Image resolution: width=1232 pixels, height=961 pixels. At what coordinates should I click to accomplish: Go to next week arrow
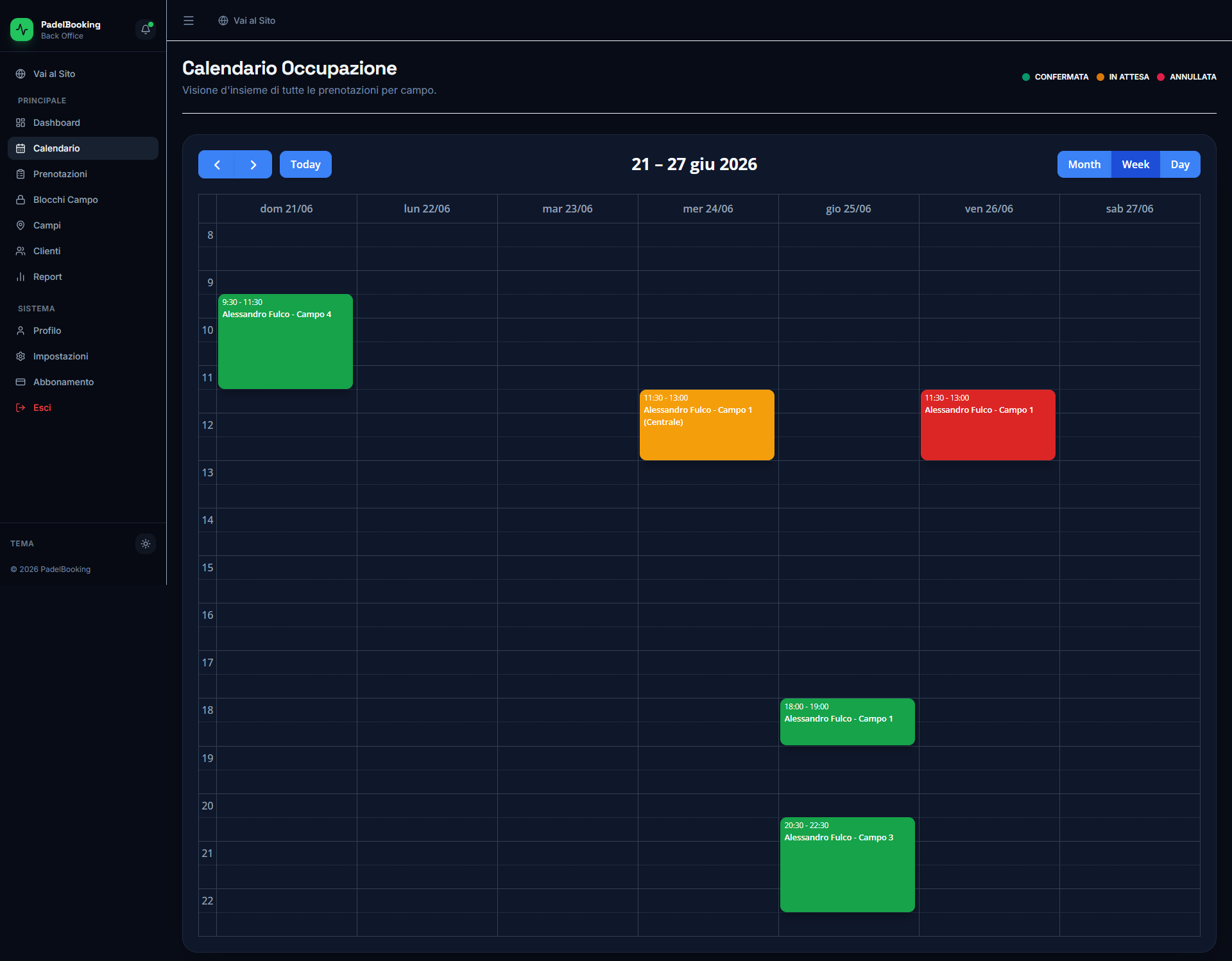pyautogui.click(x=253, y=164)
